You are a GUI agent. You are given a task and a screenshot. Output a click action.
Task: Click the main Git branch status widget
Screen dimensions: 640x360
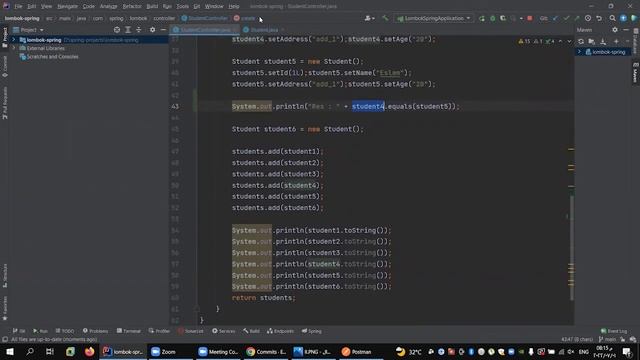(607, 339)
